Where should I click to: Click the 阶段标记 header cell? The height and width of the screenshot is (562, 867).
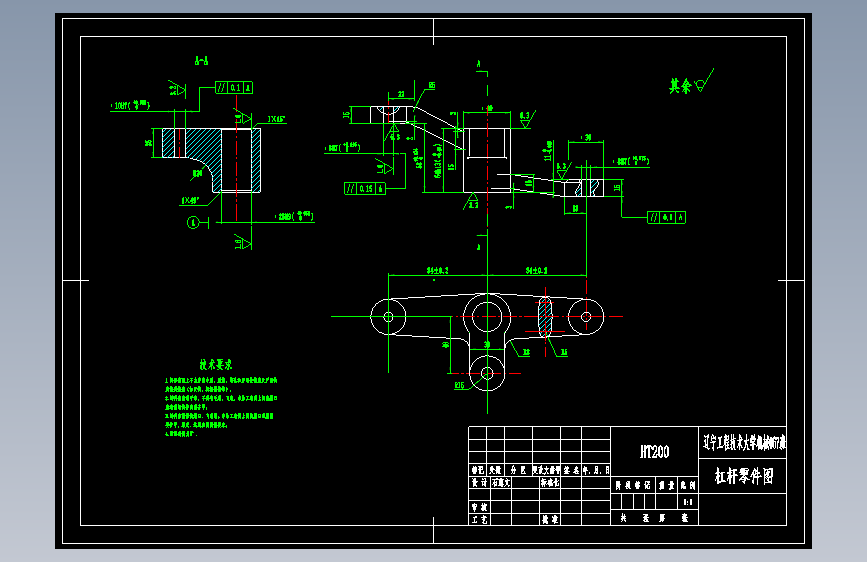pos(633,485)
